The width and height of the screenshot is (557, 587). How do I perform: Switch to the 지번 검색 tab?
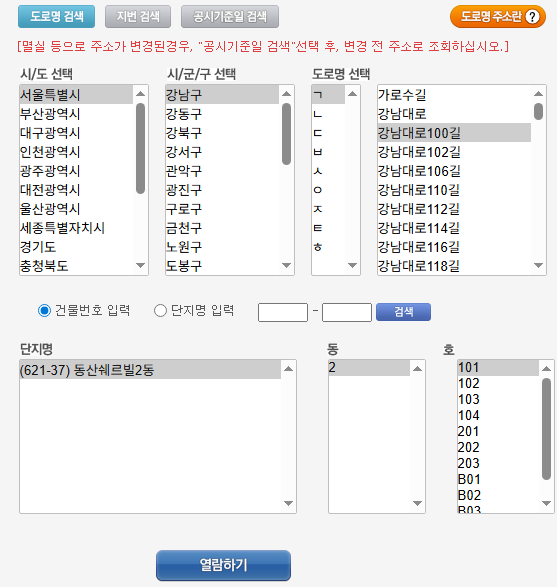tap(138, 16)
